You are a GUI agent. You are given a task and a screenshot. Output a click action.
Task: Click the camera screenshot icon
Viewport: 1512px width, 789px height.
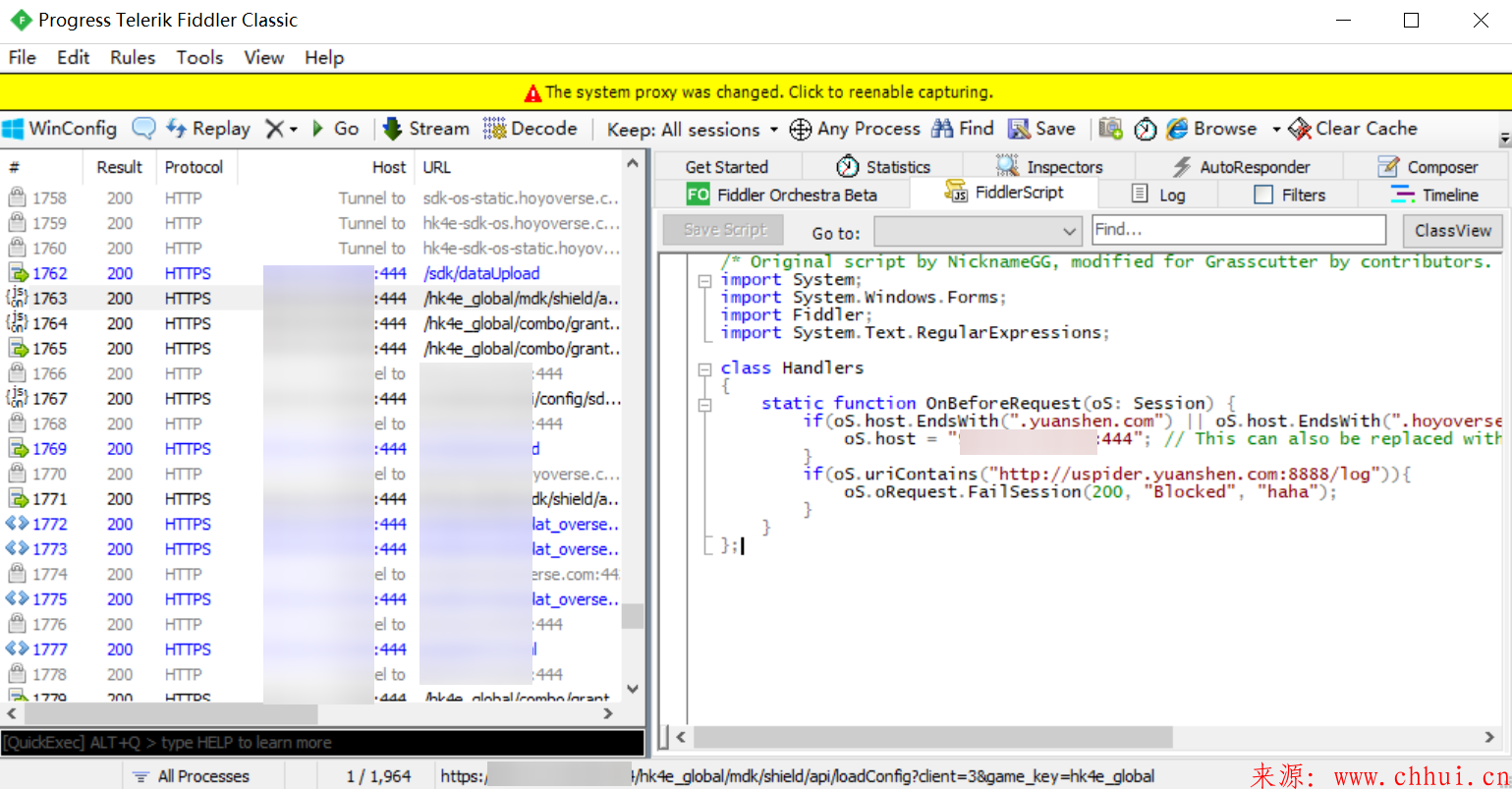tap(1111, 129)
